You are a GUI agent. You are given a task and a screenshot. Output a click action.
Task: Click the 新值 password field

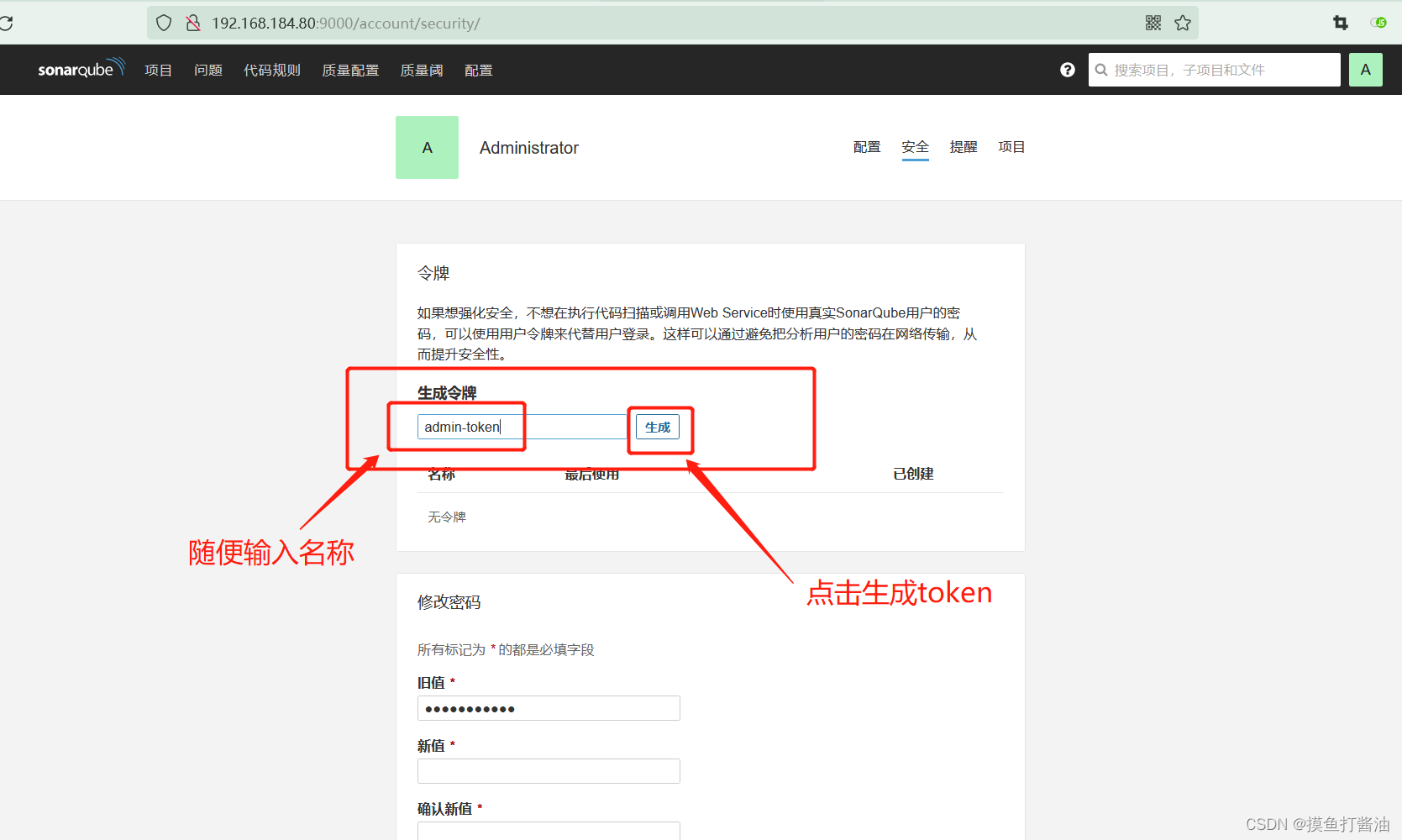(549, 771)
